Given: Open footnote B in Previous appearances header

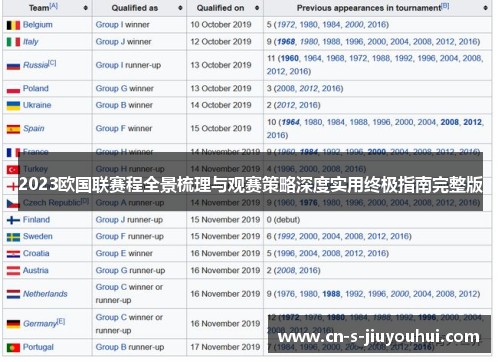Looking at the screenshot, I should click(445, 6).
